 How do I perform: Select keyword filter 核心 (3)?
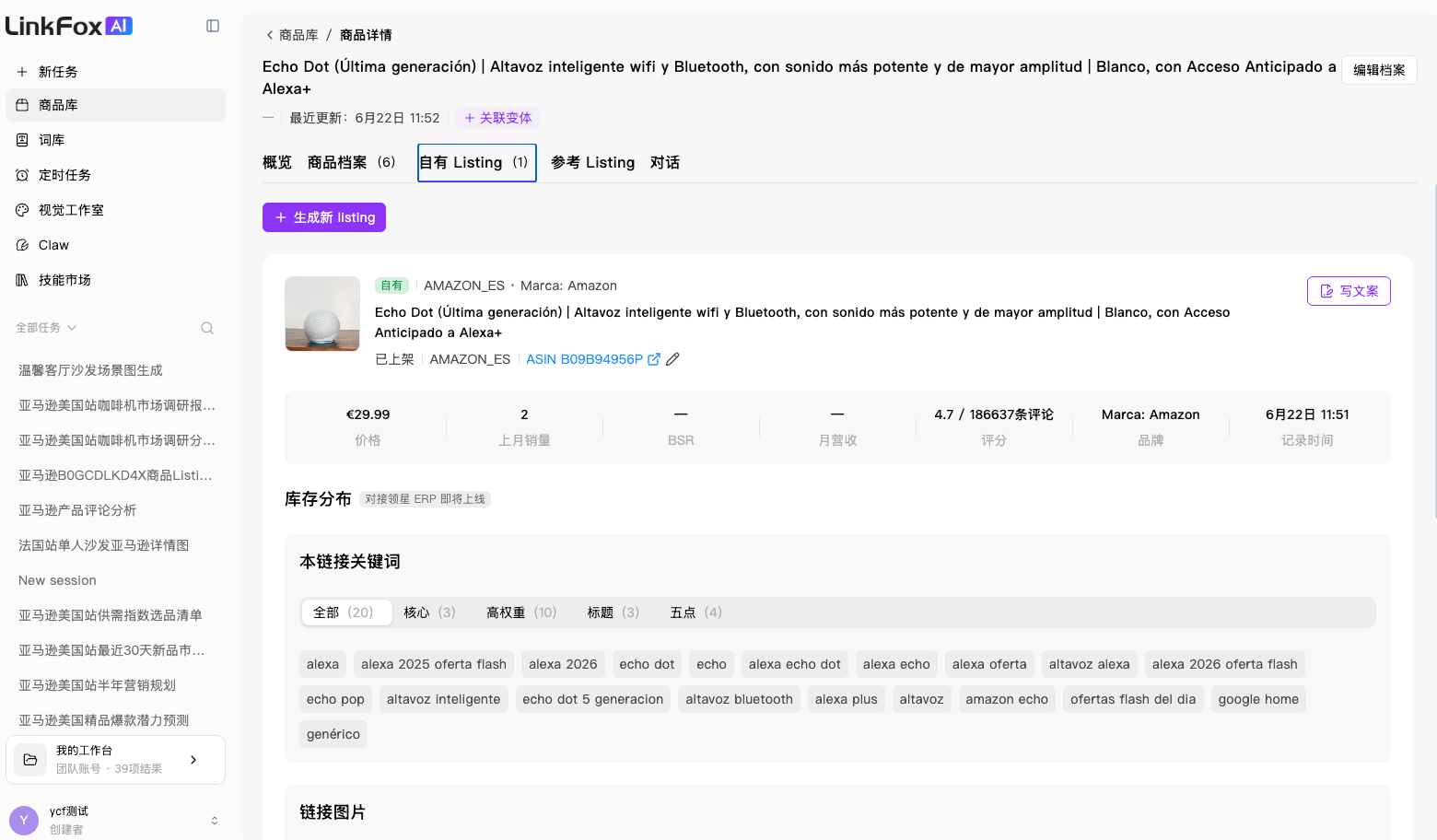tap(429, 612)
